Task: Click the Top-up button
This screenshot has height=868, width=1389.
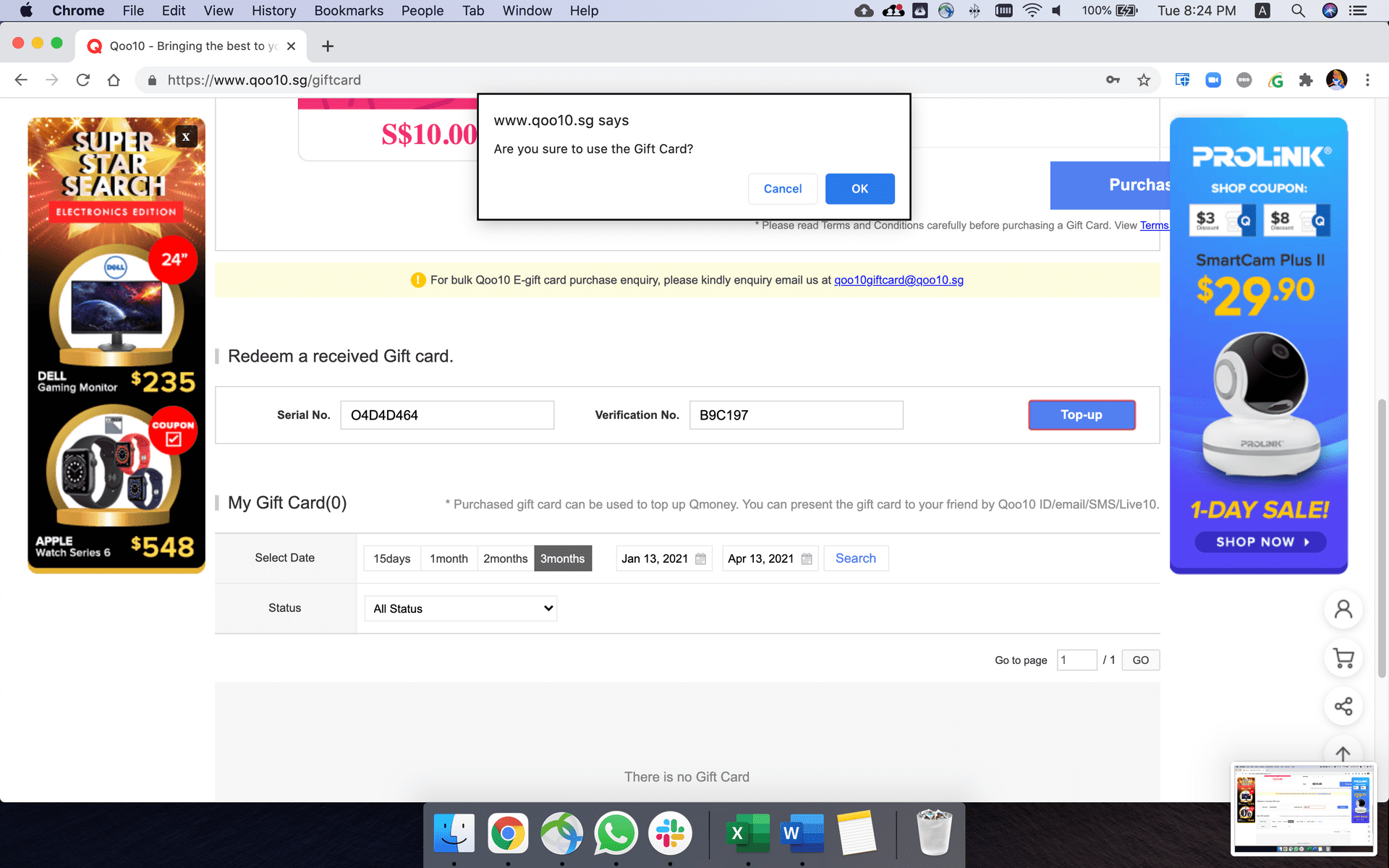Action: pos(1082,414)
